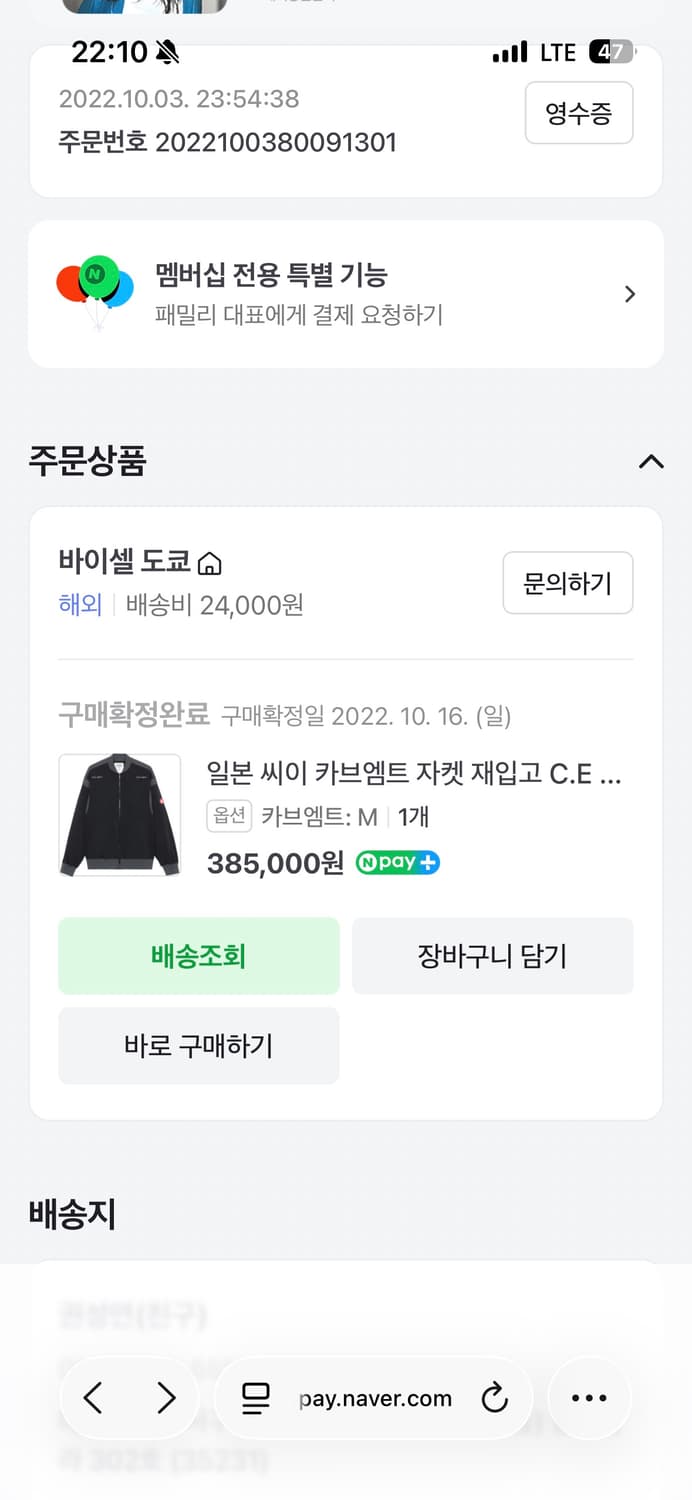Expand the 멤버십 전용 특별 기능 panel

[630, 293]
